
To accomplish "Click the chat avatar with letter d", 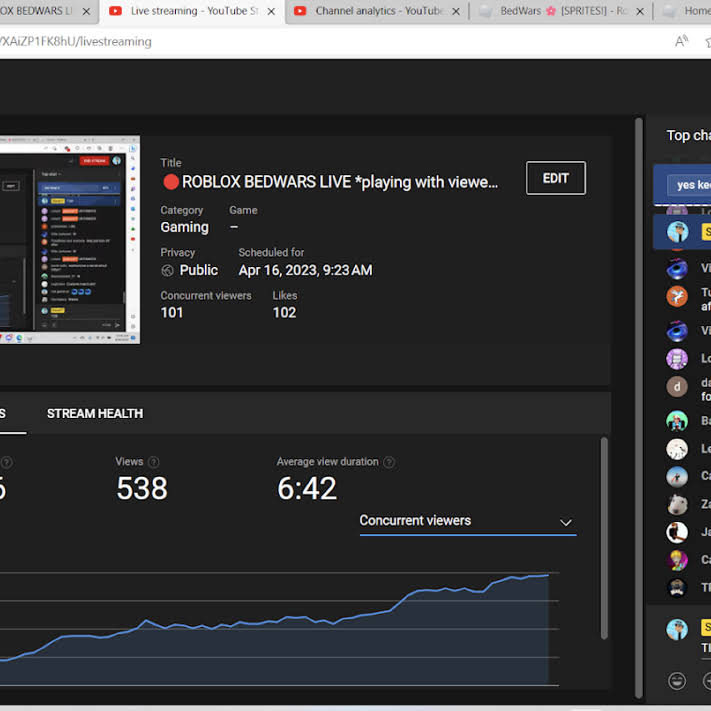I will click(677, 387).
